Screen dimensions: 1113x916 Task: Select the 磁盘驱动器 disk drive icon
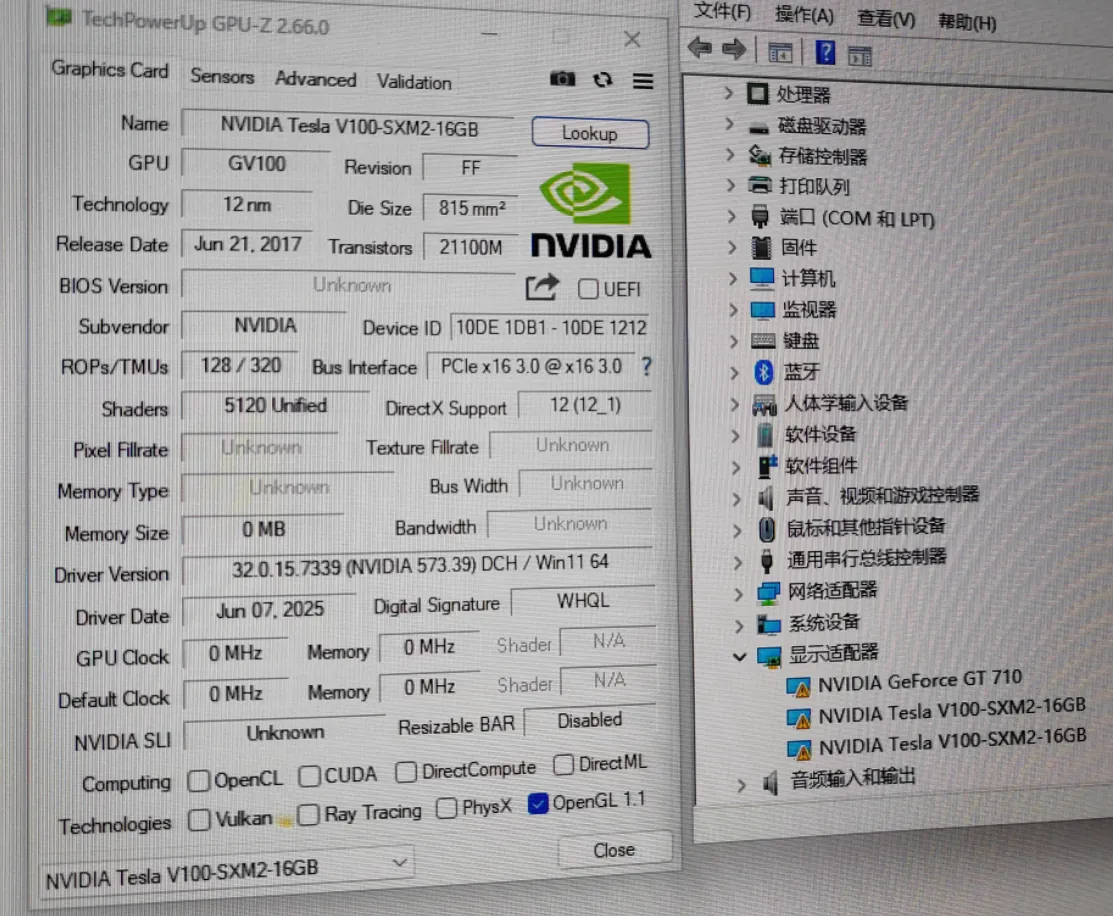[x=759, y=128]
